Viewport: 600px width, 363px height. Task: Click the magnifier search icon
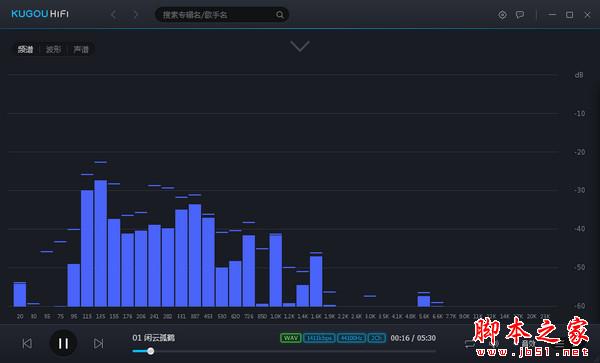click(x=280, y=15)
